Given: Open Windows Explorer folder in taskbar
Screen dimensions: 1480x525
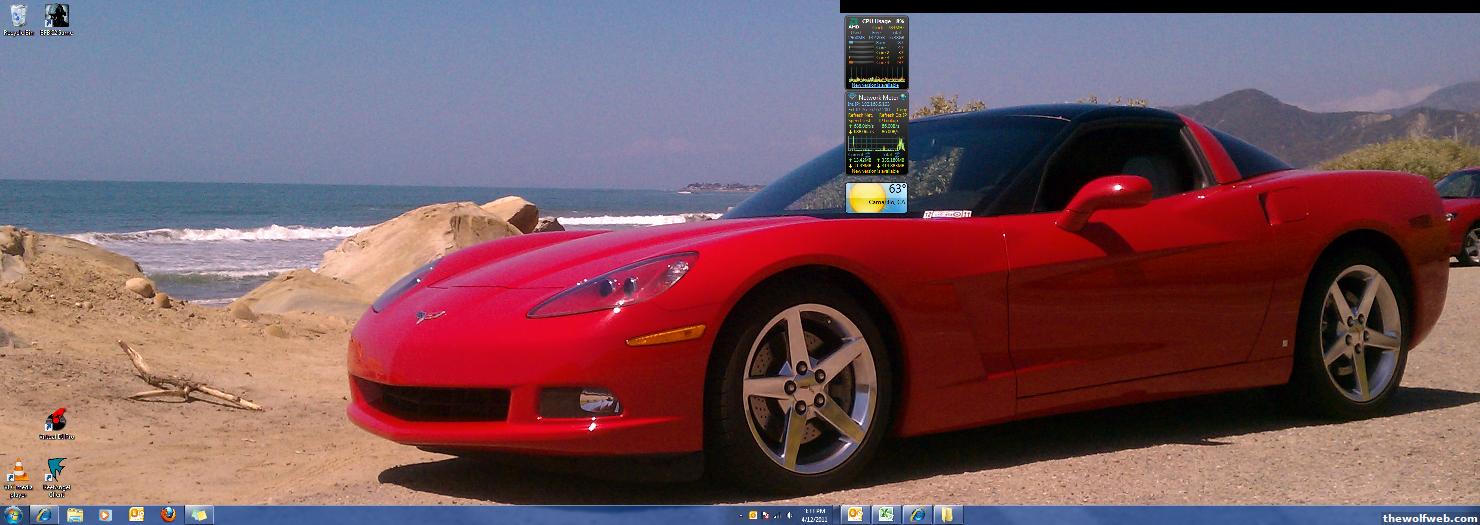Looking at the screenshot, I should pyautogui.click(x=75, y=515).
